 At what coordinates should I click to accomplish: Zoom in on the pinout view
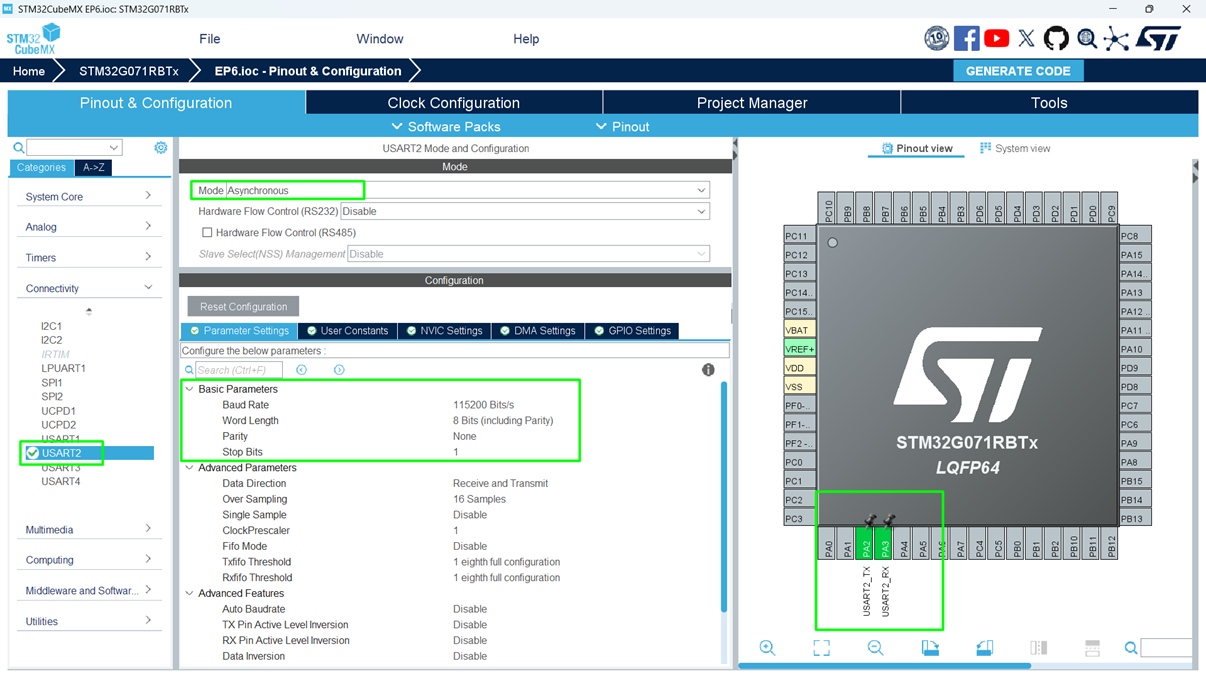click(768, 648)
